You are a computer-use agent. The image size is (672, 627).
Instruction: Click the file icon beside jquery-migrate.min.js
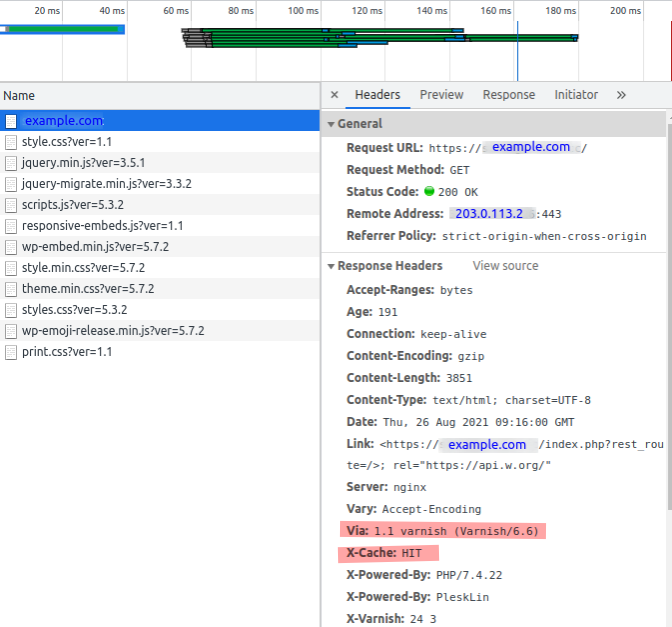click(x=11, y=184)
